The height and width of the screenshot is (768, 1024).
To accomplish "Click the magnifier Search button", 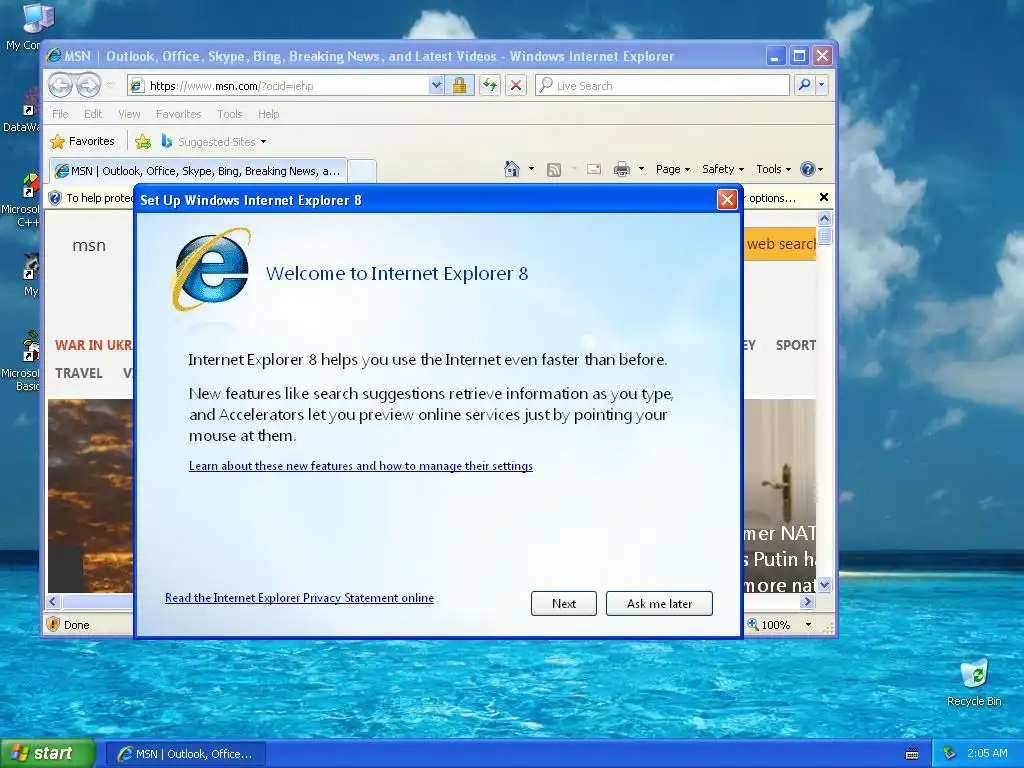I will click(x=805, y=86).
